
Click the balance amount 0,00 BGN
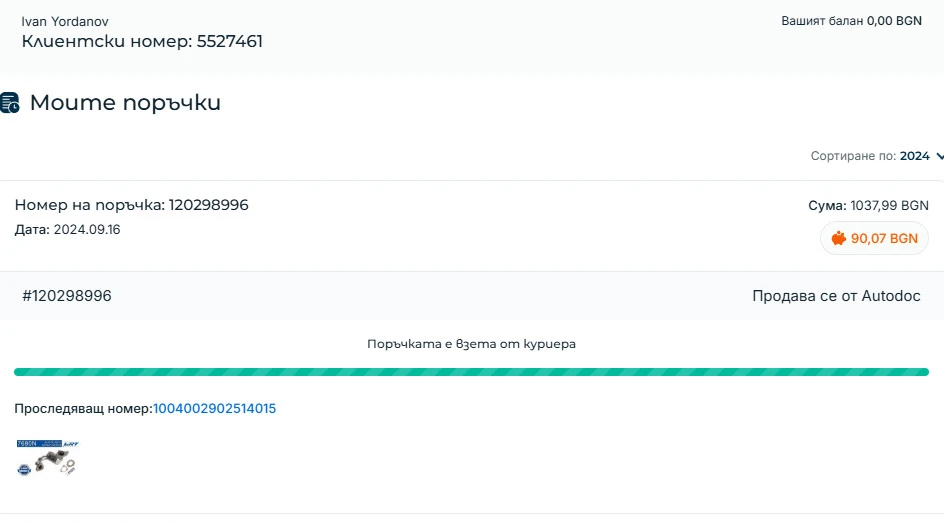(x=894, y=20)
